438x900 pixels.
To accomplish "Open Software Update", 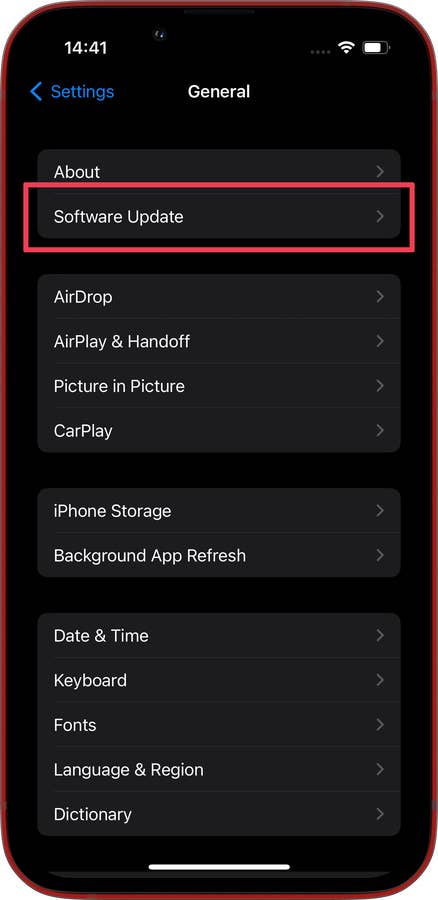I will [219, 216].
